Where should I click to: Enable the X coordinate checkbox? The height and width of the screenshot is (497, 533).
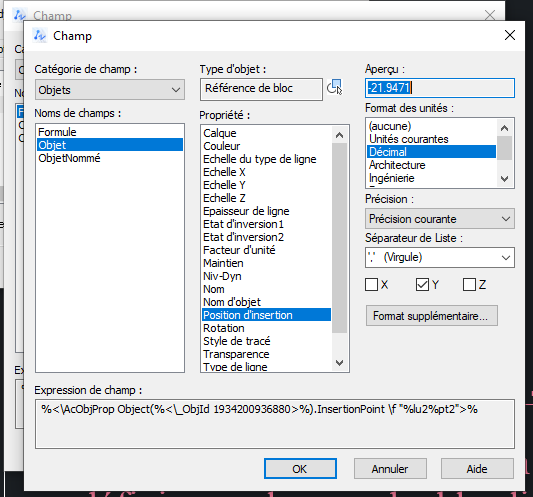372,285
